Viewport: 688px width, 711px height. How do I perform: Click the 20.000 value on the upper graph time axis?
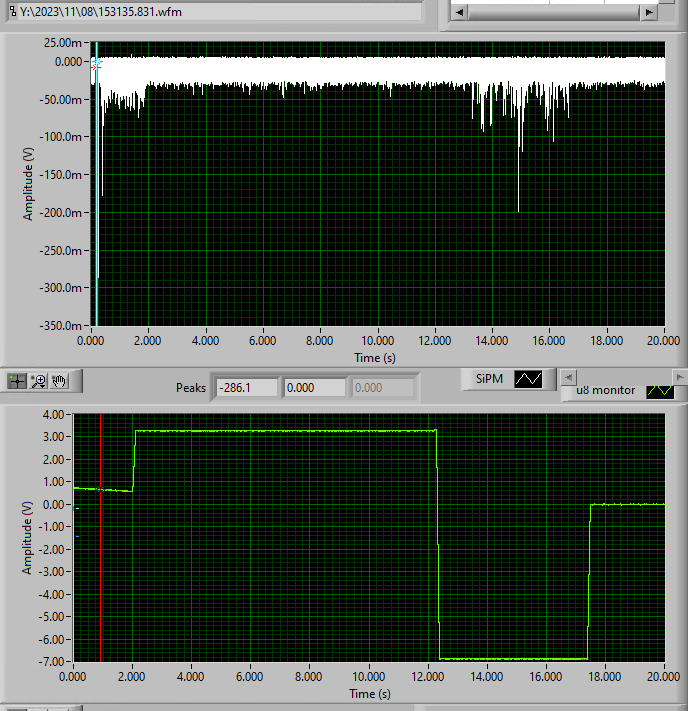(x=664, y=341)
